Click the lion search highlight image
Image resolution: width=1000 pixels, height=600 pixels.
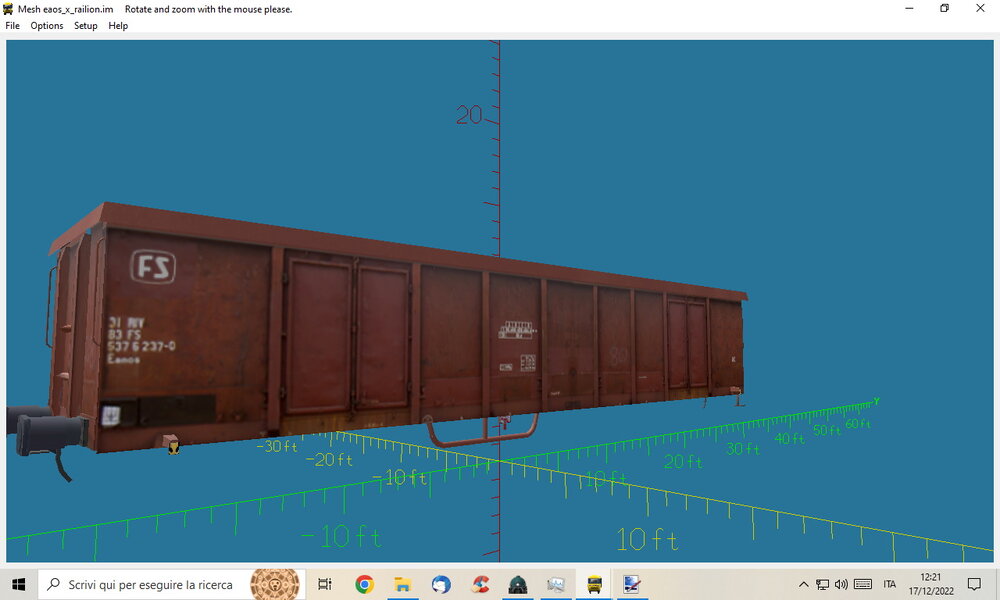275,584
